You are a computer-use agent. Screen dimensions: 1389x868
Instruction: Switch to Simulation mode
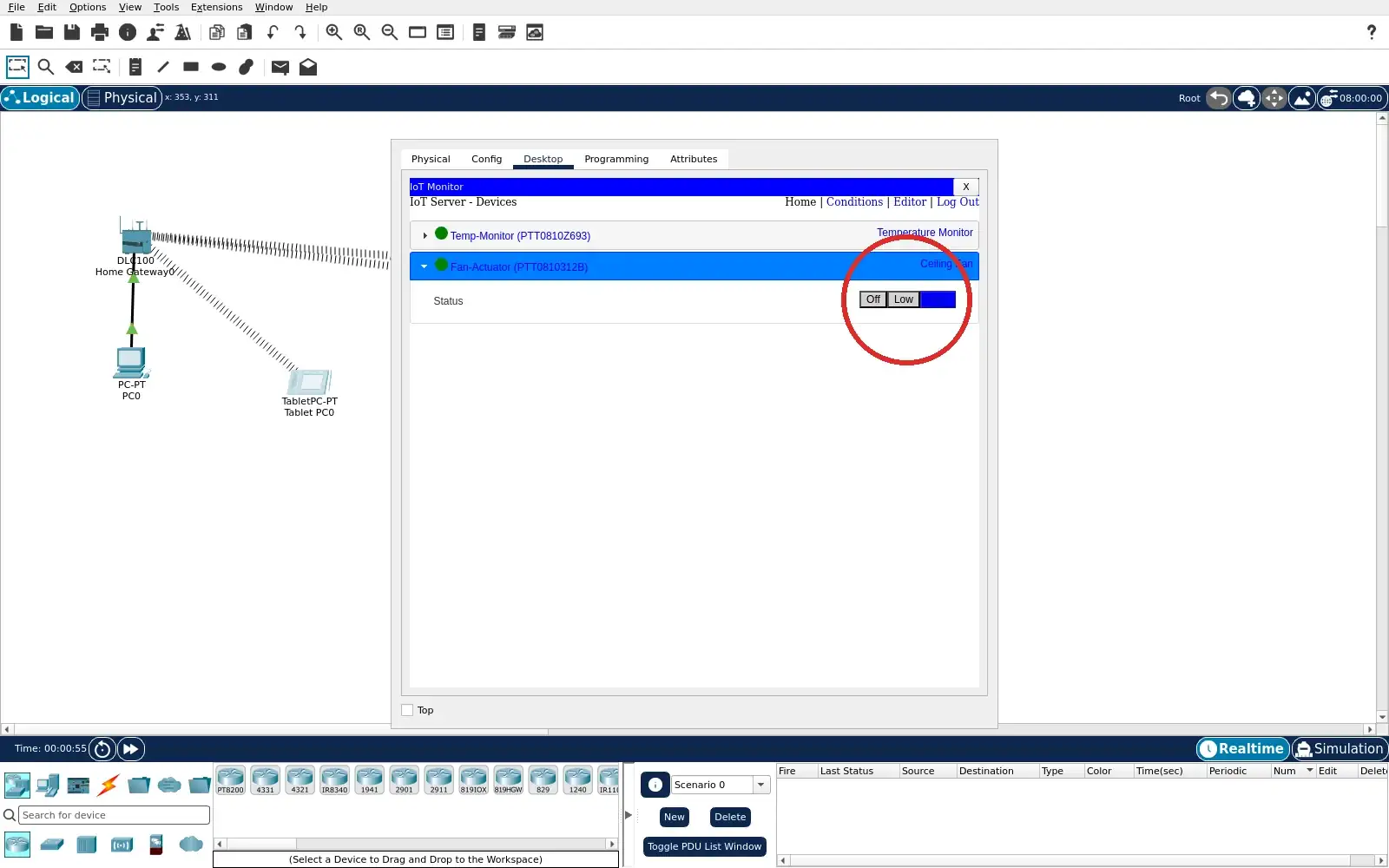(x=1340, y=749)
